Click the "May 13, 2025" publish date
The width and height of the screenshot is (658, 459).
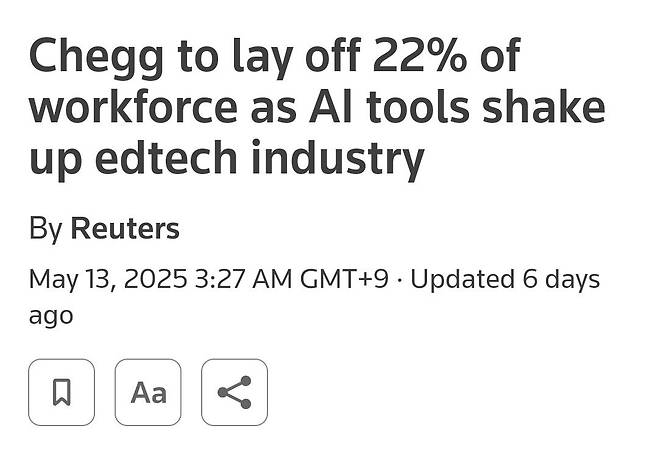[x=108, y=278]
